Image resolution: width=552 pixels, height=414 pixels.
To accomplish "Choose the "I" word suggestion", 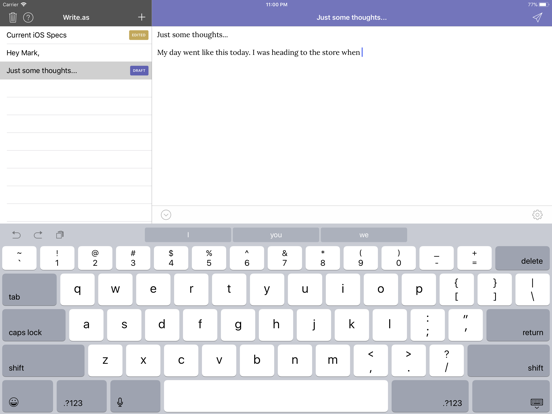I will click(188, 235).
